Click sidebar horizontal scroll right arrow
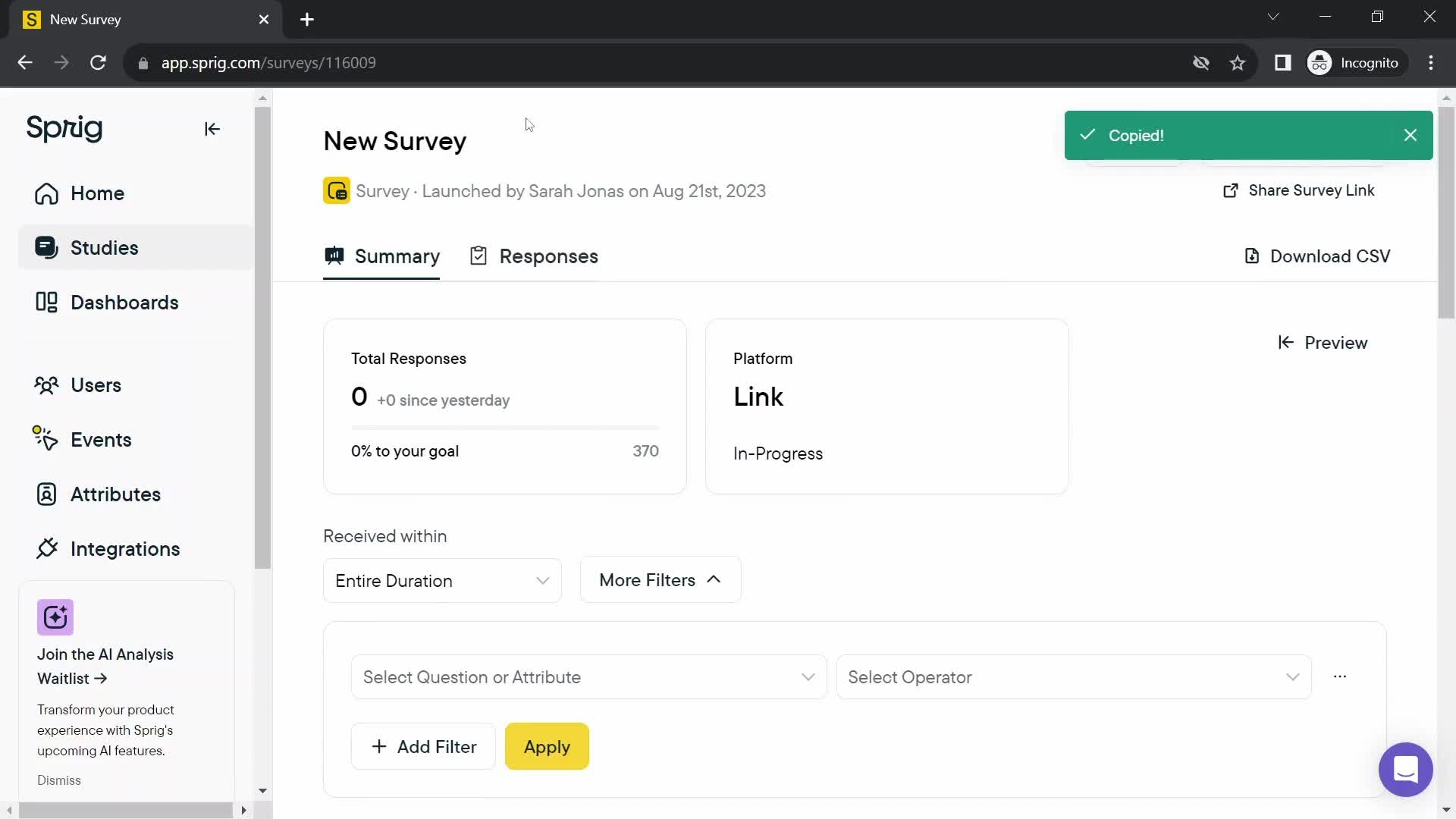Screen dimensions: 1456x819 coord(243,810)
